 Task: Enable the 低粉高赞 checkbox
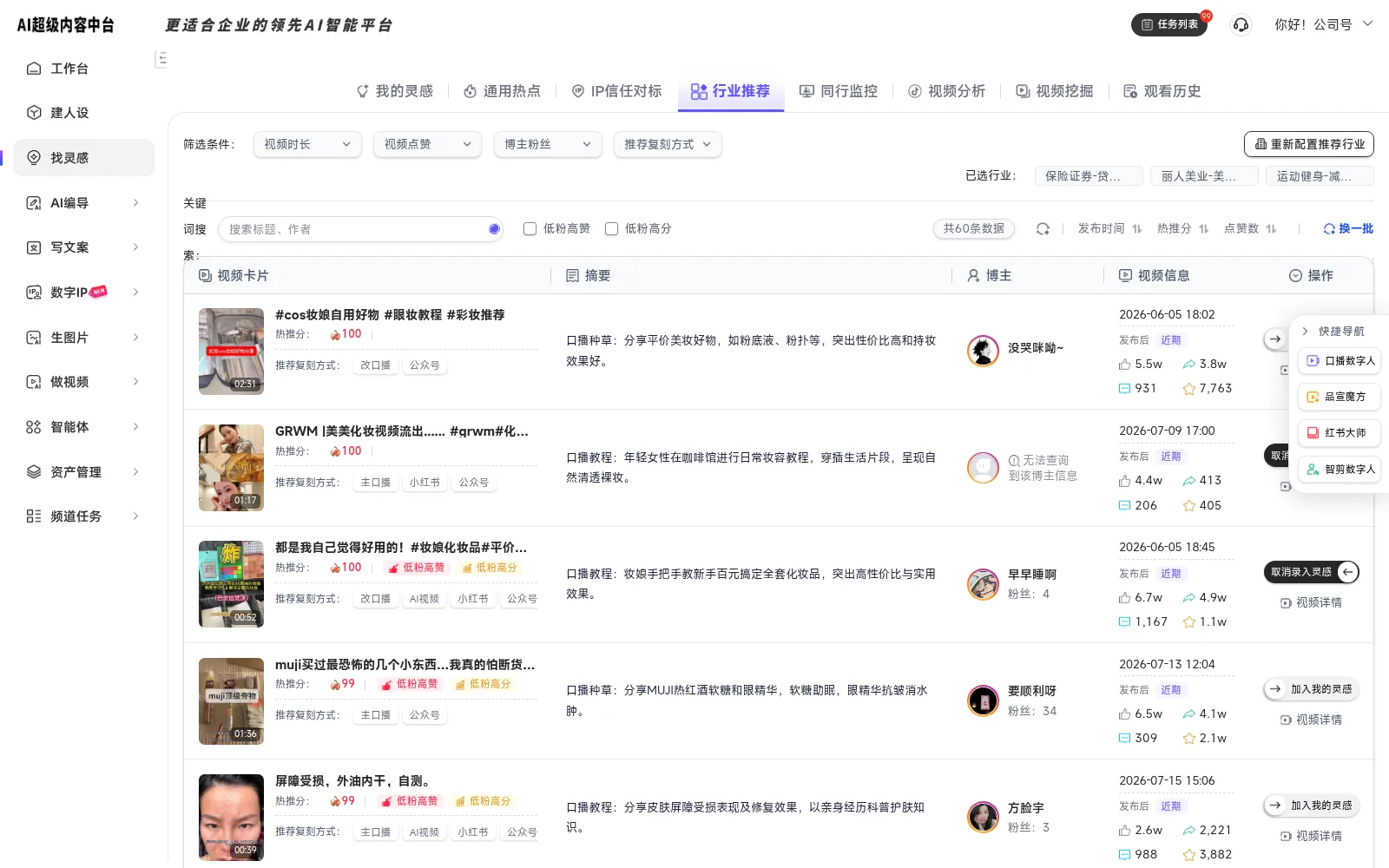(530, 229)
